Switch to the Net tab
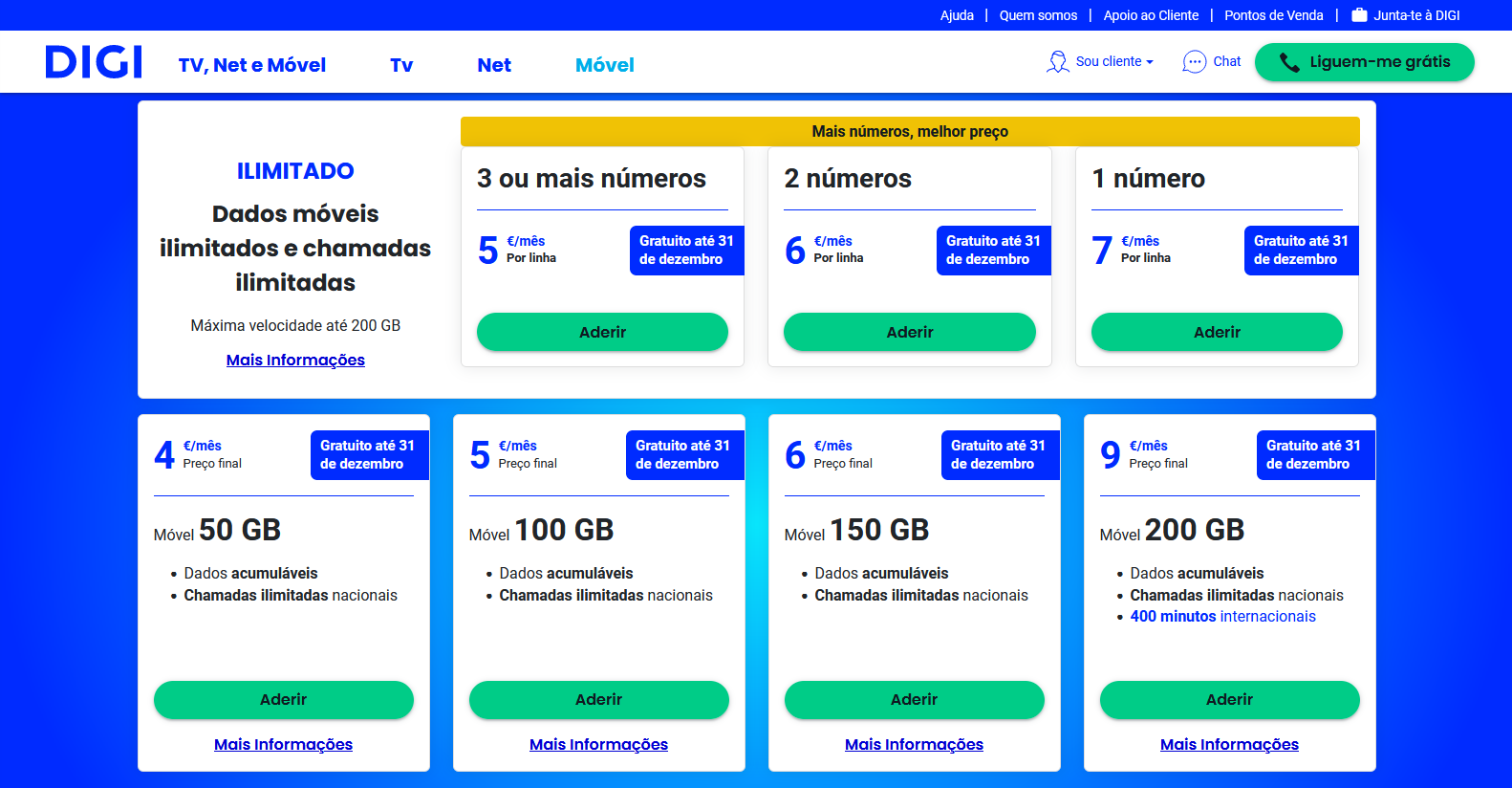This screenshot has width=1512, height=788. pyautogui.click(x=494, y=65)
